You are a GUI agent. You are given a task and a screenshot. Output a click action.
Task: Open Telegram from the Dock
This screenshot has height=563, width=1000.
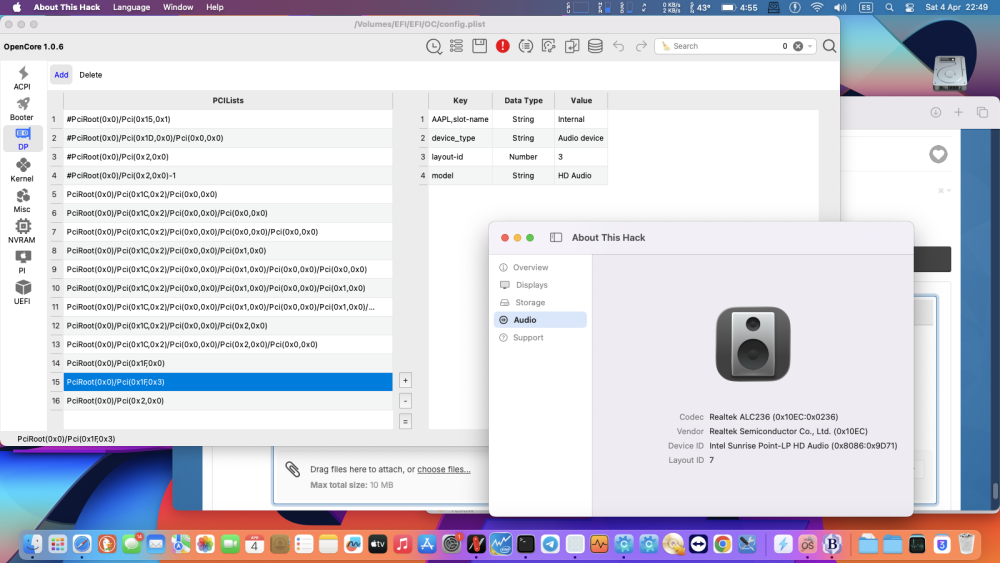tap(550, 544)
